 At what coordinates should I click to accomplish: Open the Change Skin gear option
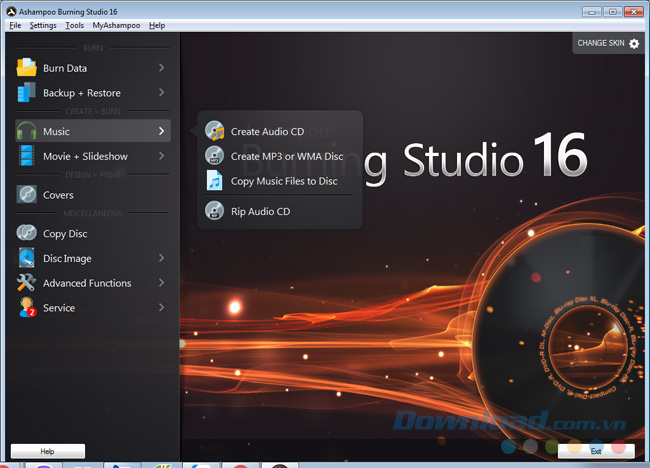tap(608, 43)
